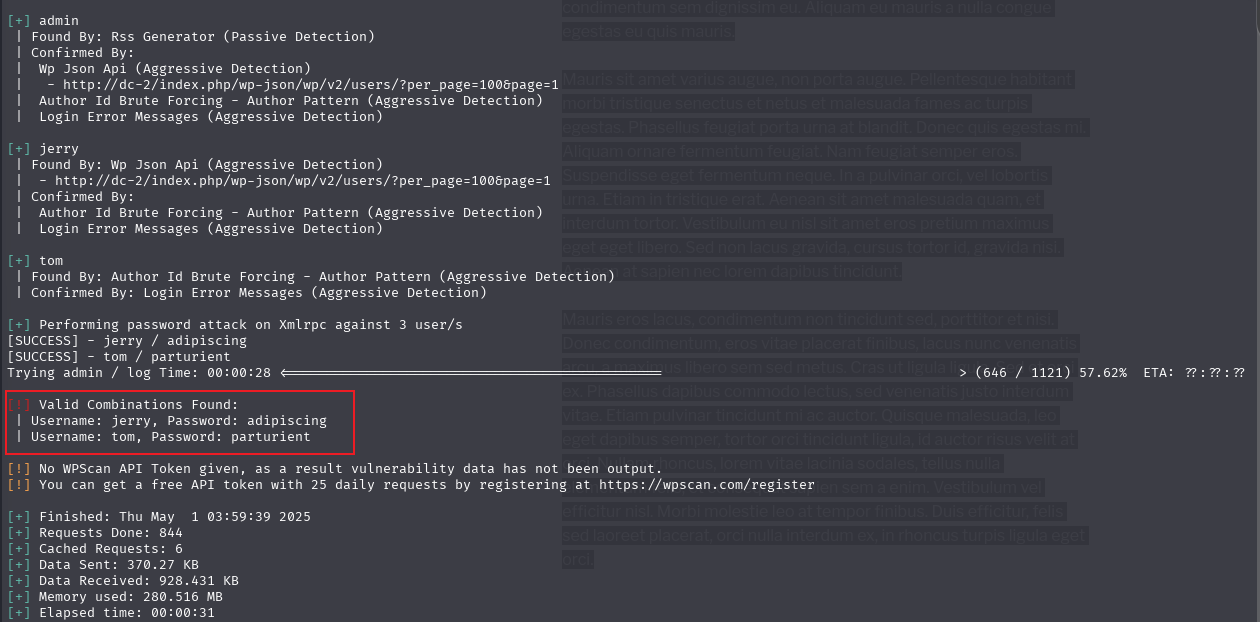Click the "ETA: ??:??:??" indicator
Viewport: 1260px width, 622px height.
(x=1195, y=373)
